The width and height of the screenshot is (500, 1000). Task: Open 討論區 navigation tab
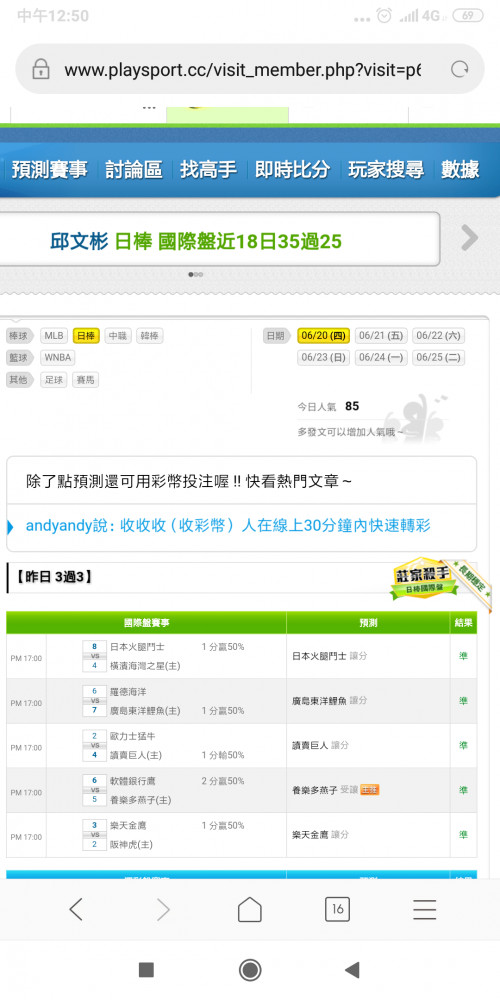pyautogui.click(x=134, y=169)
